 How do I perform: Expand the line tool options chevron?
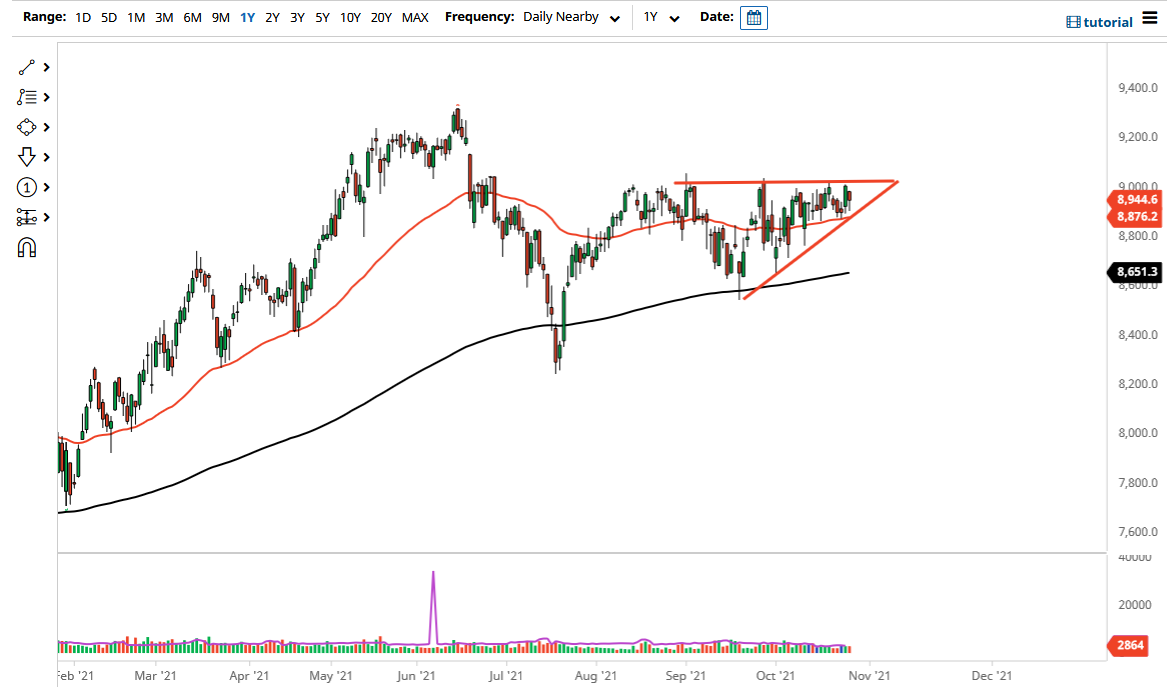(46, 67)
